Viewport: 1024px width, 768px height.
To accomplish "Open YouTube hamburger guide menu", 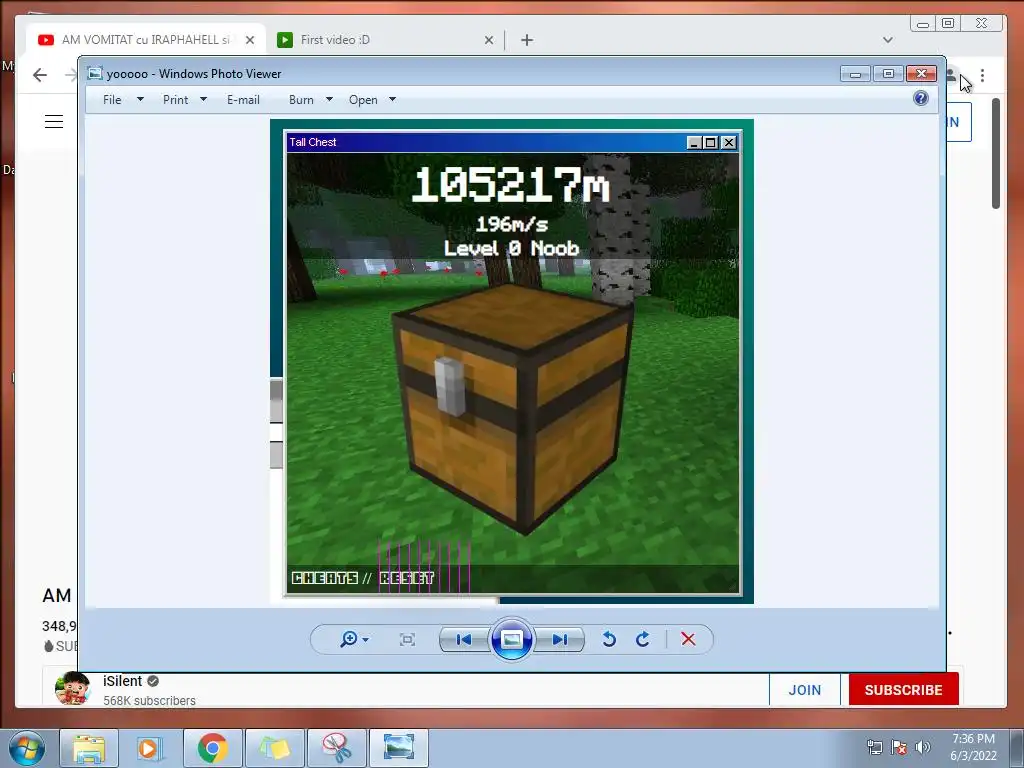I will [54, 121].
